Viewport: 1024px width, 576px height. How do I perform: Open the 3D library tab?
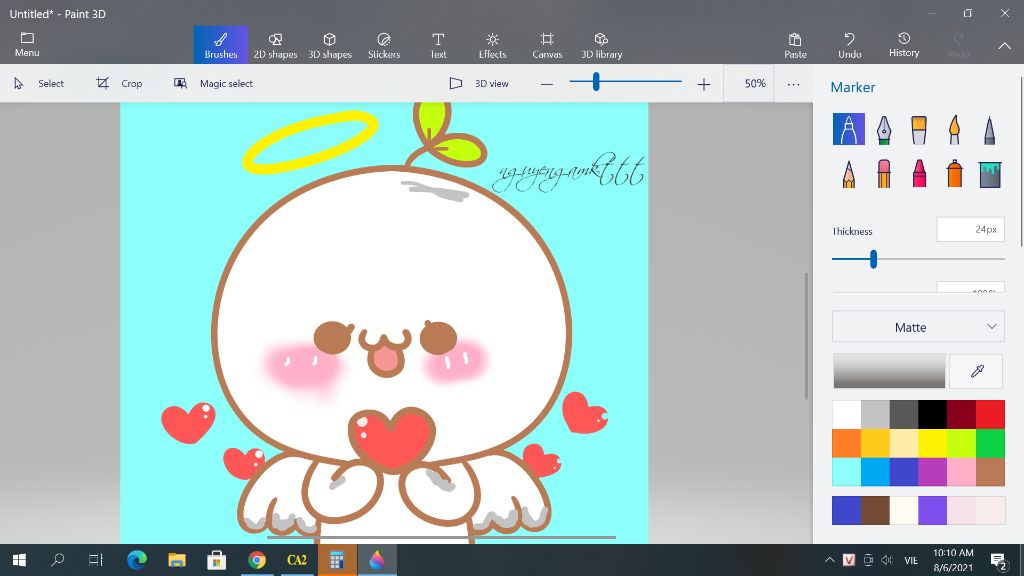(x=601, y=45)
